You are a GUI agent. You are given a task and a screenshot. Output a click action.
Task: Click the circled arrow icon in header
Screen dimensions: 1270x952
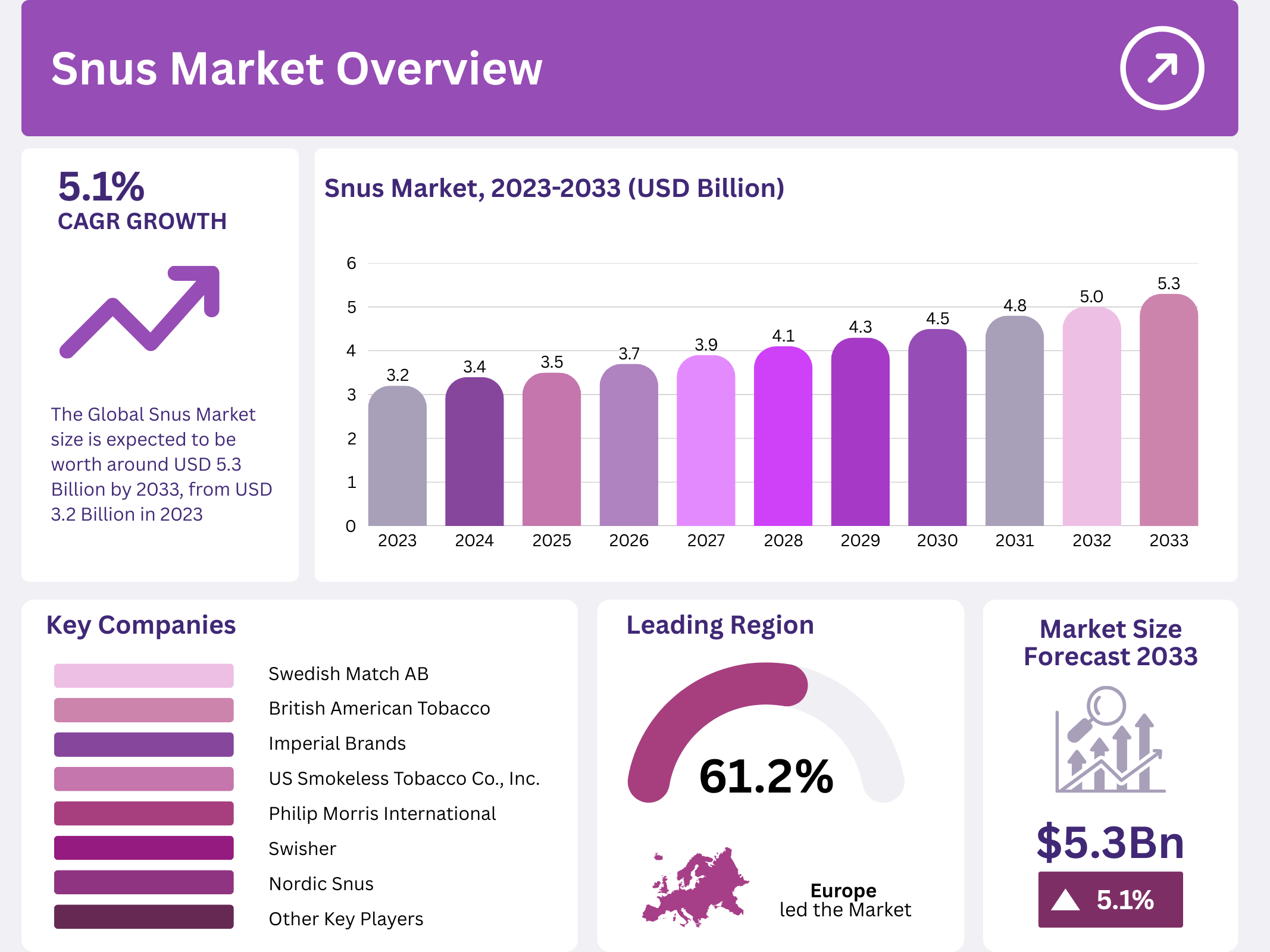click(1162, 68)
